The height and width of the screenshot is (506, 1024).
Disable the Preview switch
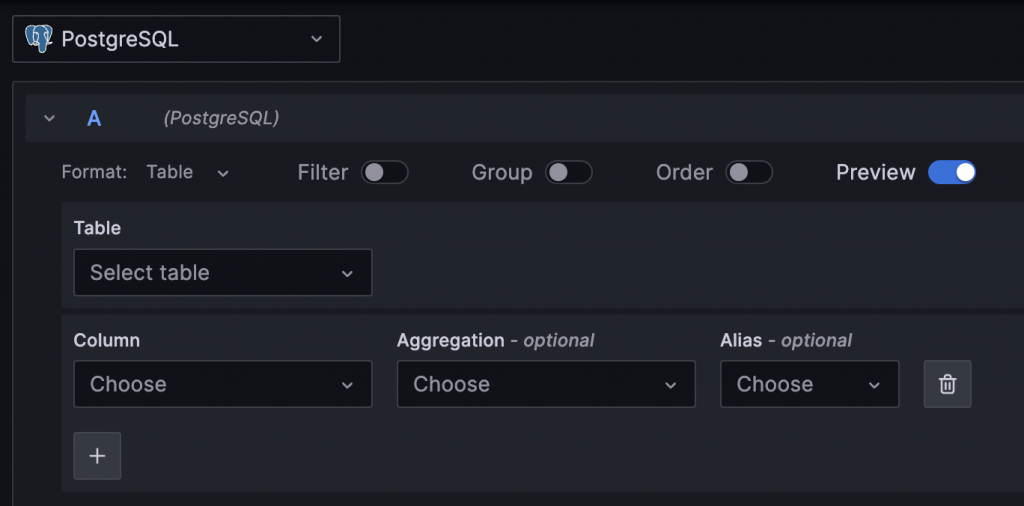(951, 172)
